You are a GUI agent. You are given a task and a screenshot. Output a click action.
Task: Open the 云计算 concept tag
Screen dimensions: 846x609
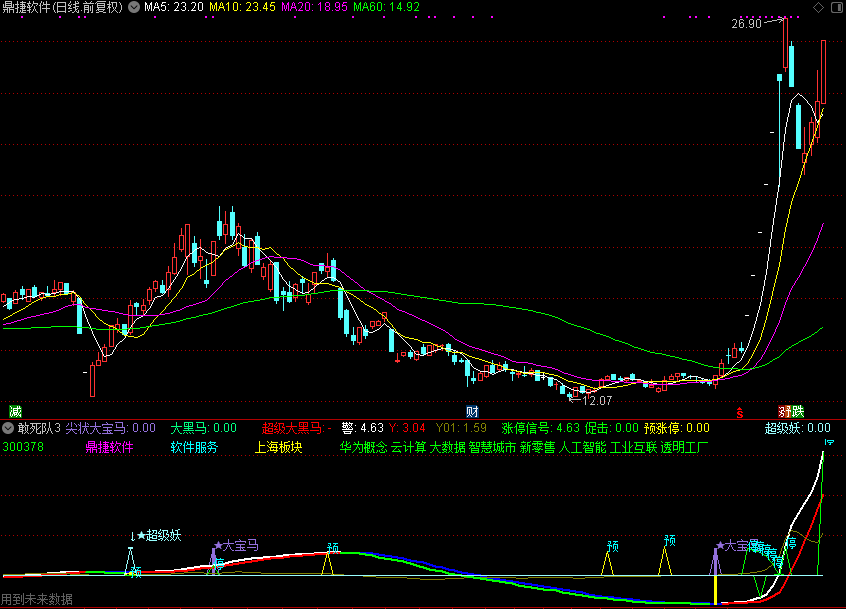408,447
